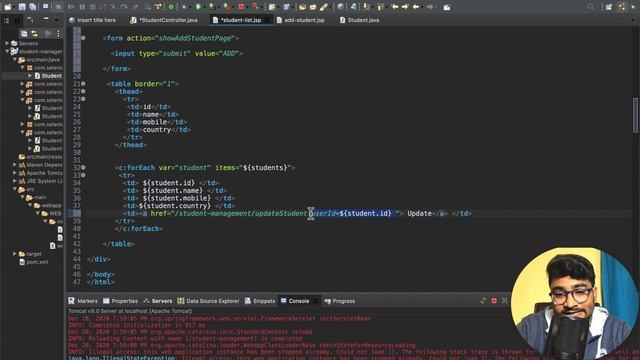Collapse the WEB-INF folder node
The image size is (640, 360).
(38, 213)
